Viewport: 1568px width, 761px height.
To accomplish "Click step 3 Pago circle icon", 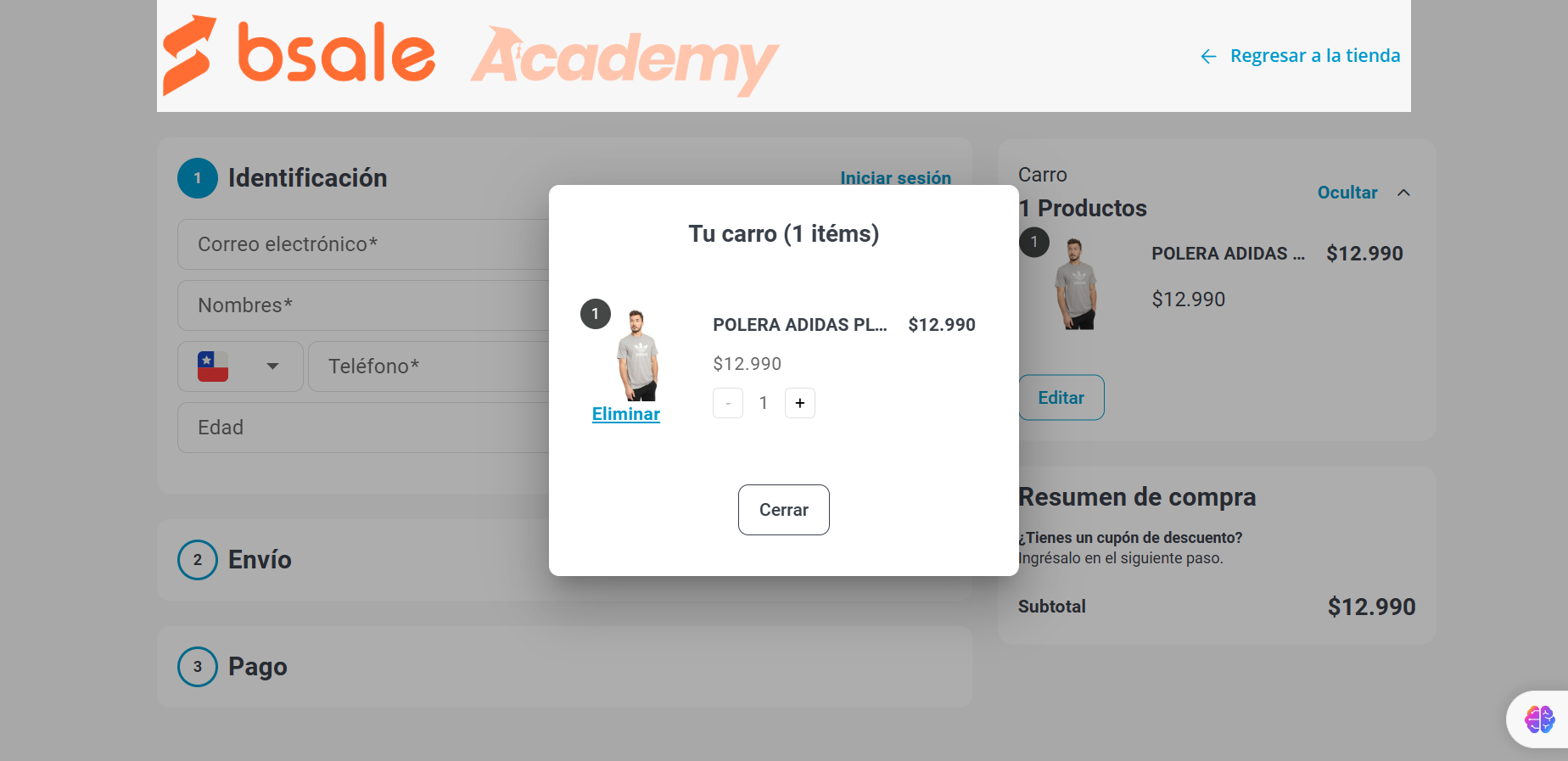I will click(198, 667).
